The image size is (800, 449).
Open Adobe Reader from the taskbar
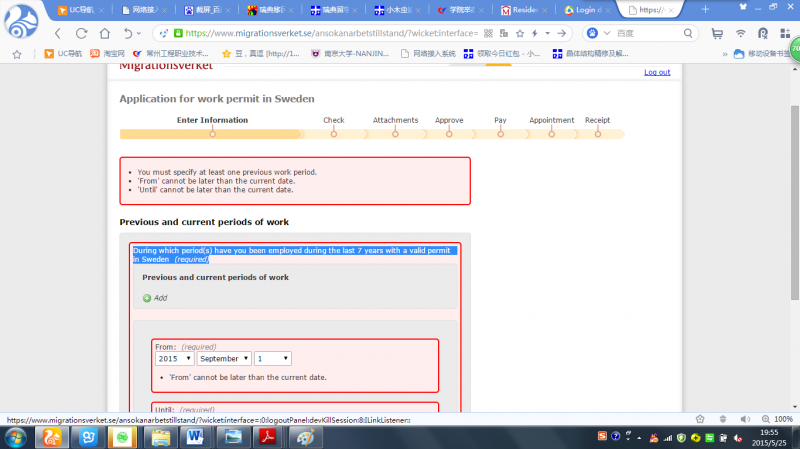click(267, 437)
